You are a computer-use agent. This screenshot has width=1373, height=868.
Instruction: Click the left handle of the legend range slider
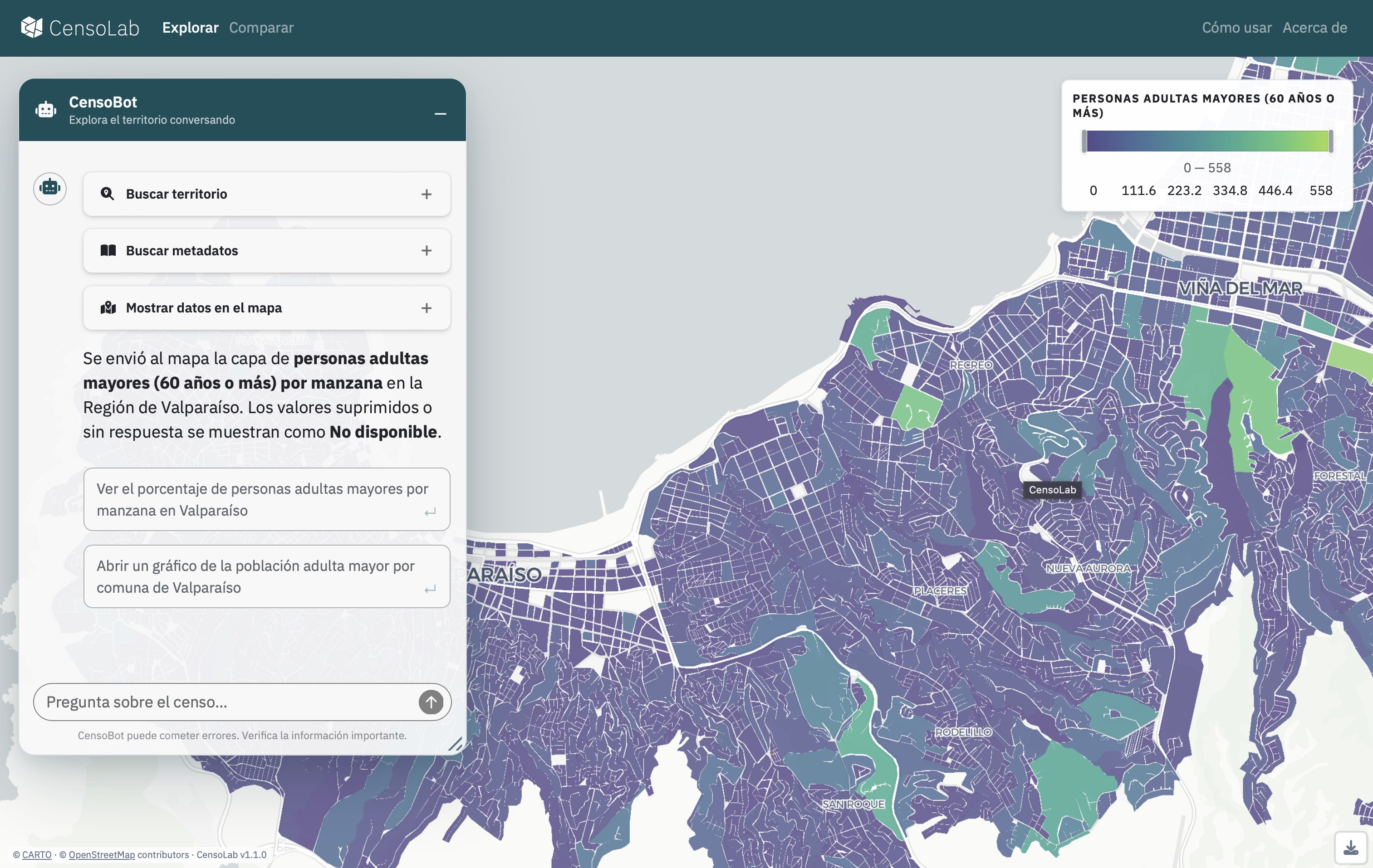(1084, 141)
